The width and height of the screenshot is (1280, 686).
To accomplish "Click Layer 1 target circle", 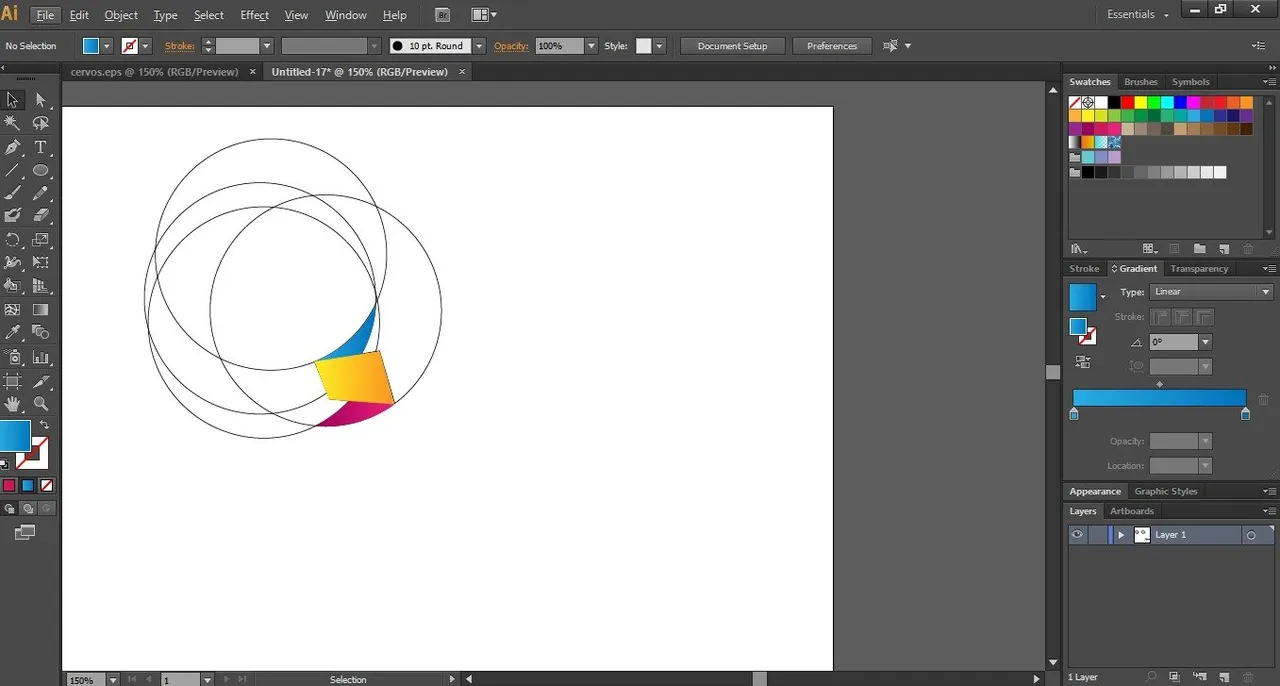I will [1250, 535].
